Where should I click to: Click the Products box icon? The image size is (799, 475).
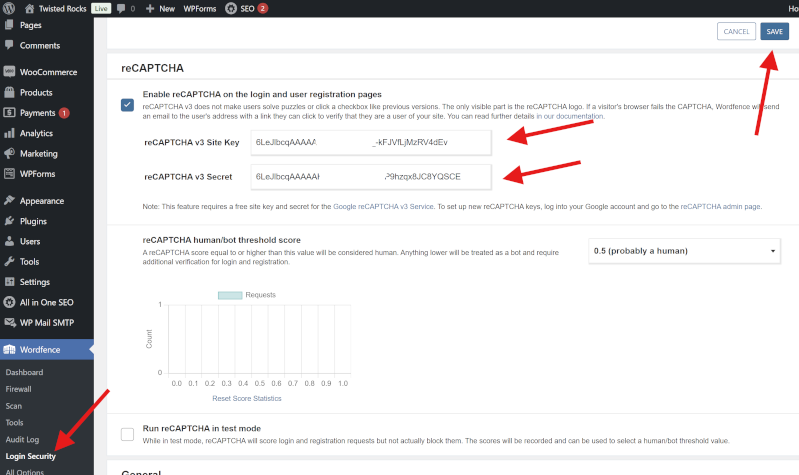point(9,92)
